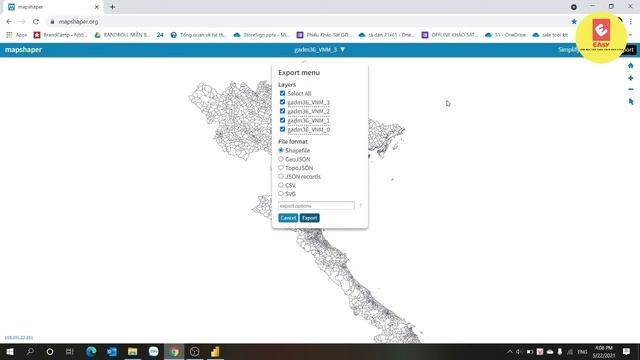Open the S1 - OneDrive bookmark
This screenshot has height=360, width=640.
click(x=505, y=35)
